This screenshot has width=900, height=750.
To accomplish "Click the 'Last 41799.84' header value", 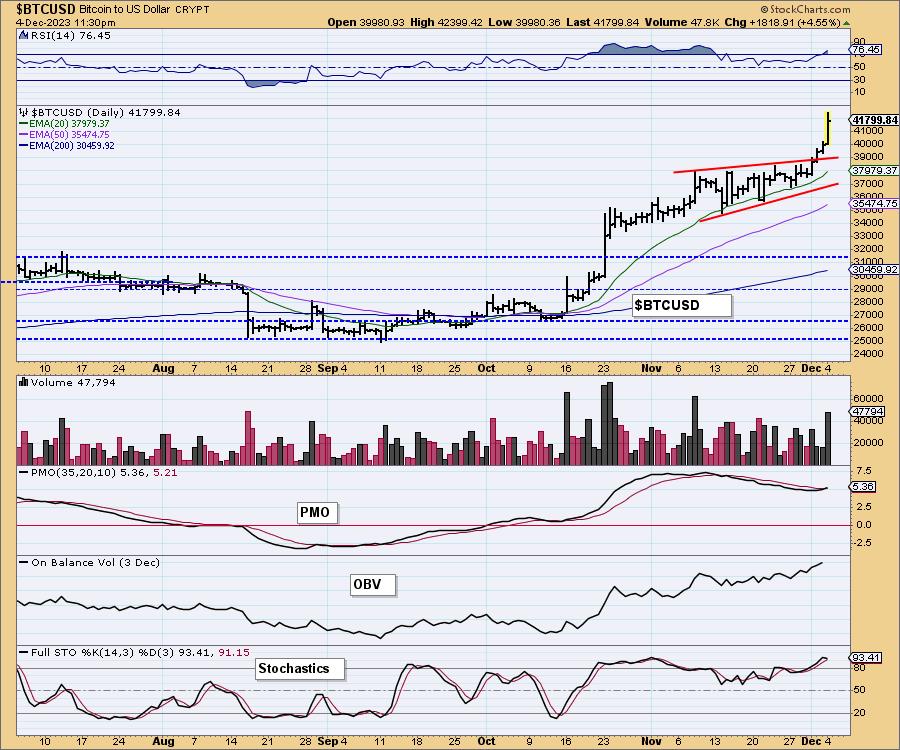I will (x=602, y=22).
